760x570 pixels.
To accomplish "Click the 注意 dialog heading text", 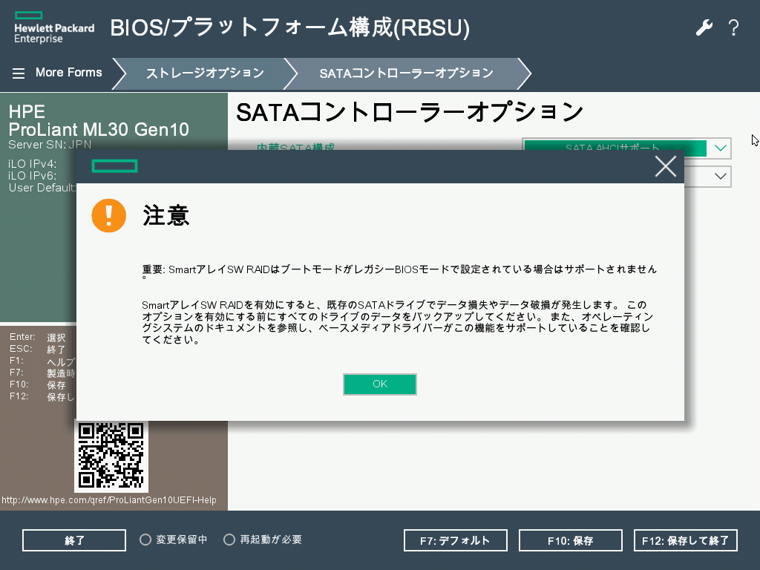I will [166, 216].
